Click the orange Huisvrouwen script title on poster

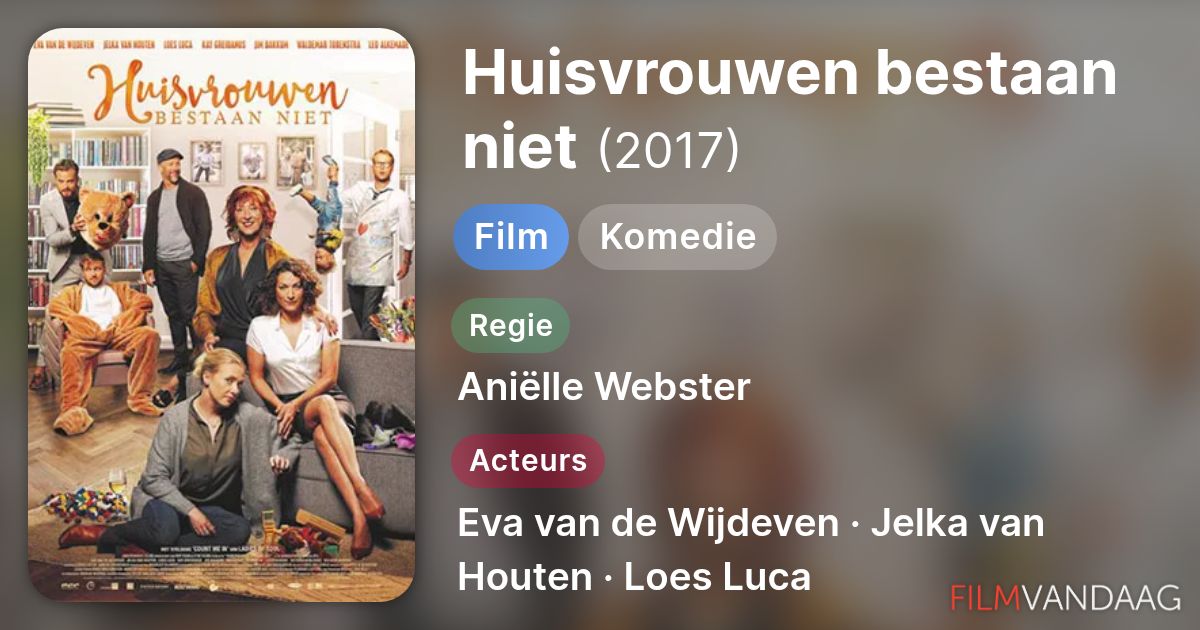[x=217, y=93]
